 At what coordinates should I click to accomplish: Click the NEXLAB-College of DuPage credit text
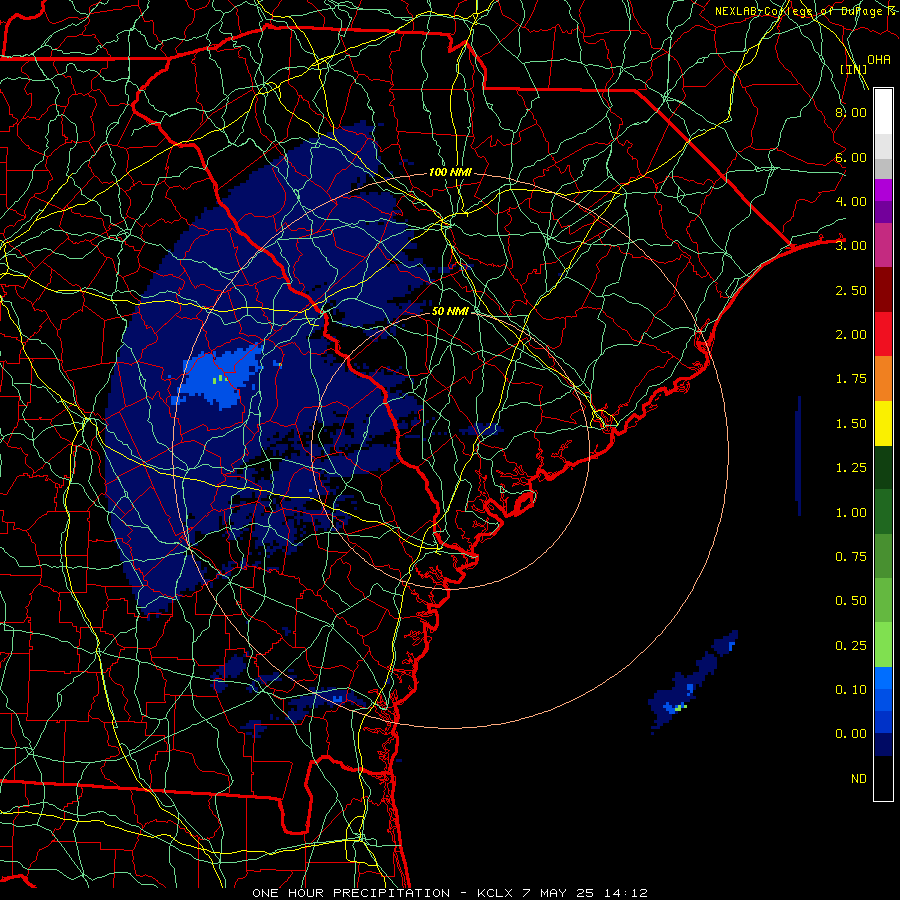(806, 11)
